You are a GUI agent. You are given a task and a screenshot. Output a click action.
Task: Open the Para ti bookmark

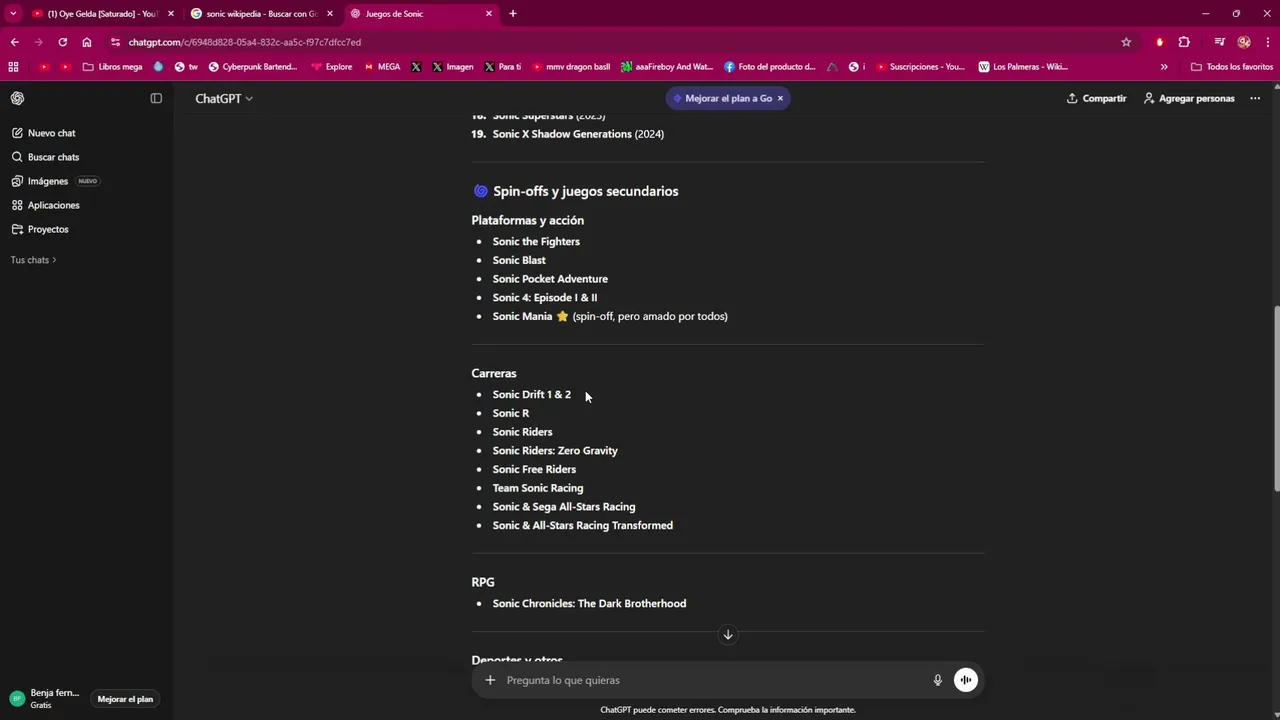(x=503, y=67)
